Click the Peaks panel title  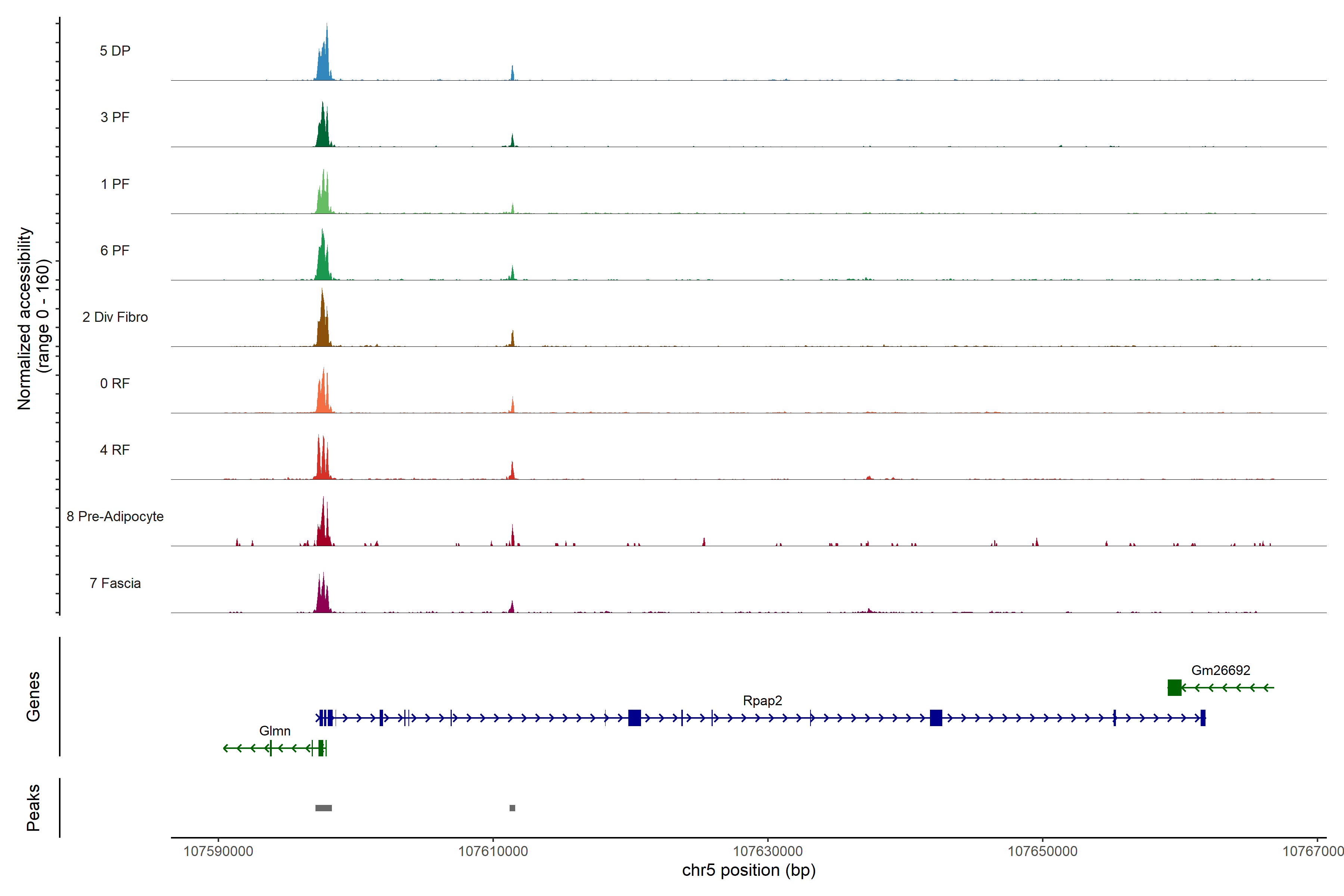[33, 808]
